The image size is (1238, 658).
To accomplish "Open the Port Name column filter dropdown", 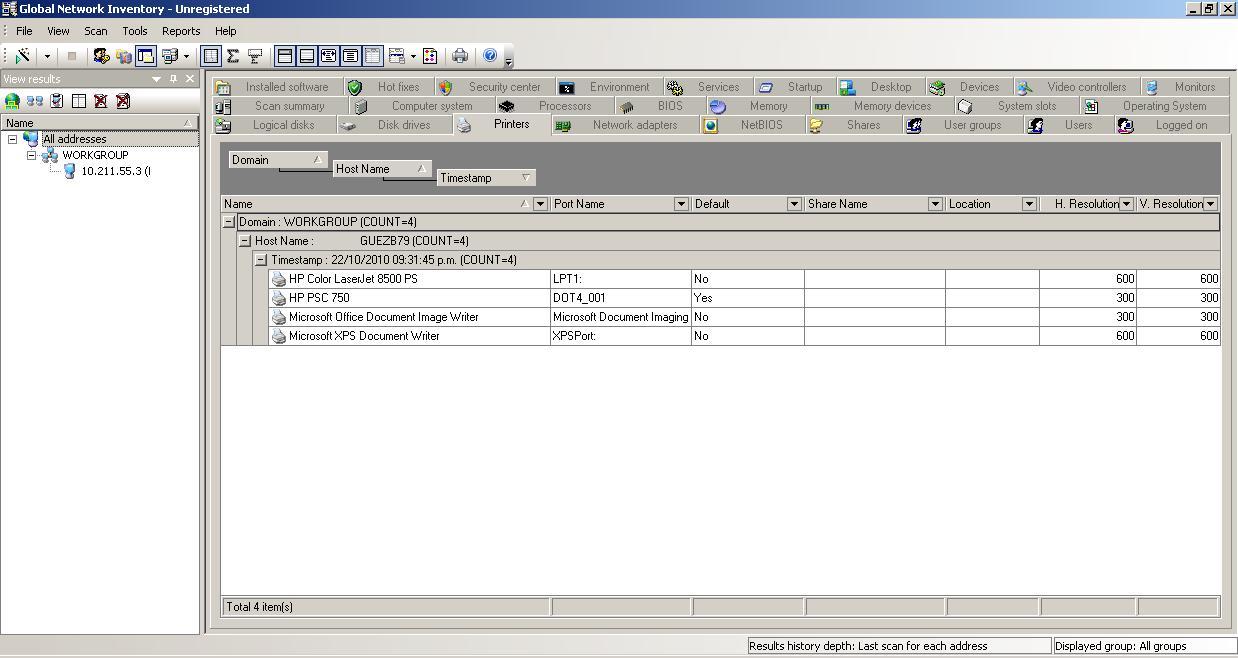I will (681, 203).
